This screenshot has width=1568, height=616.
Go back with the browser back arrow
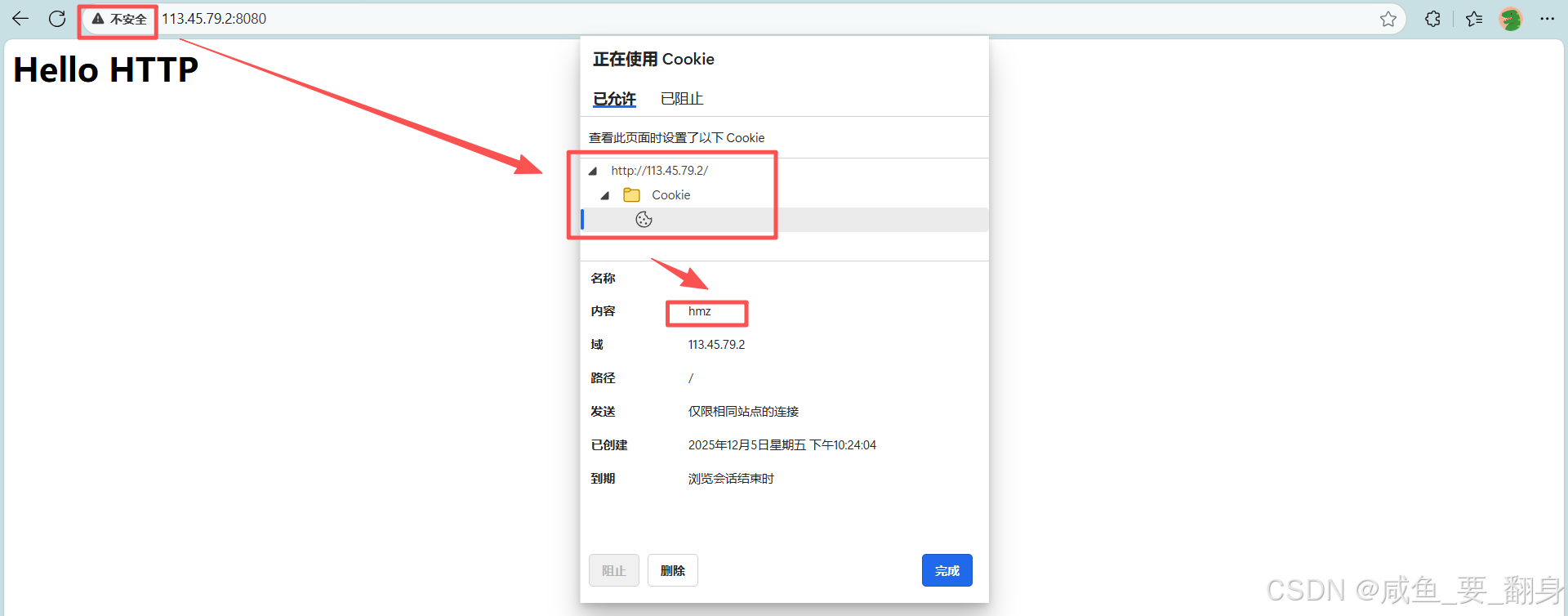(20, 19)
